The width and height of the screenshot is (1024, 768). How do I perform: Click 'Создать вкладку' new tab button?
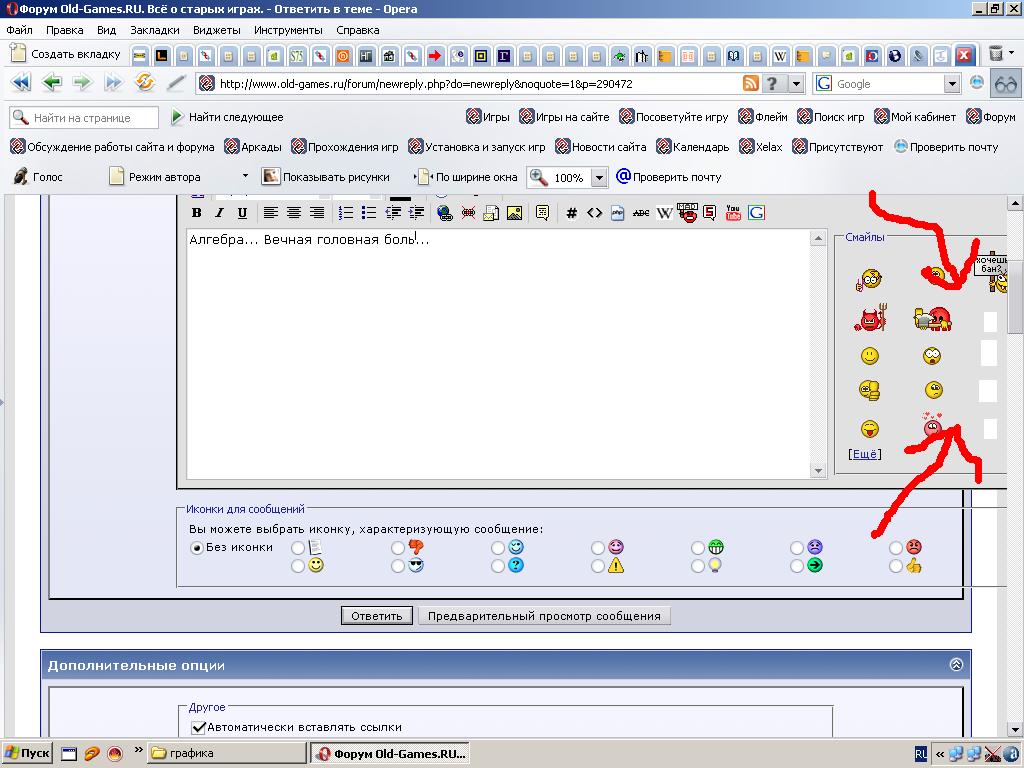tap(65, 54)
